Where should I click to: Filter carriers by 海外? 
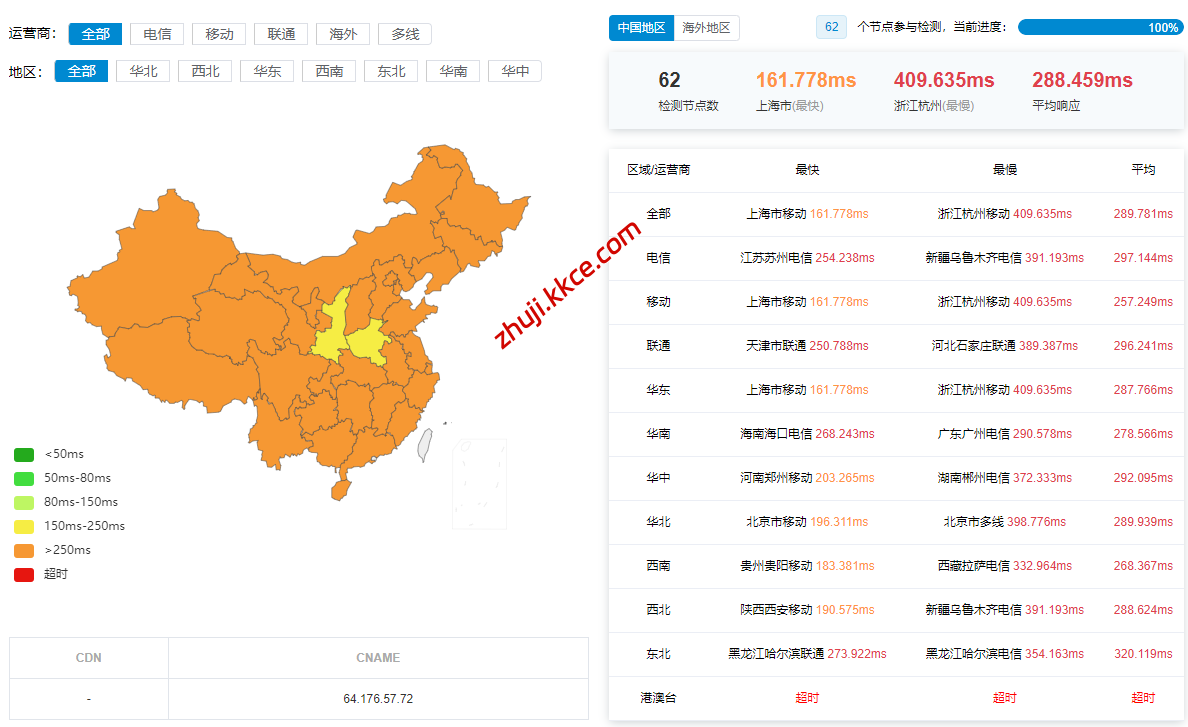click(343, 34)
